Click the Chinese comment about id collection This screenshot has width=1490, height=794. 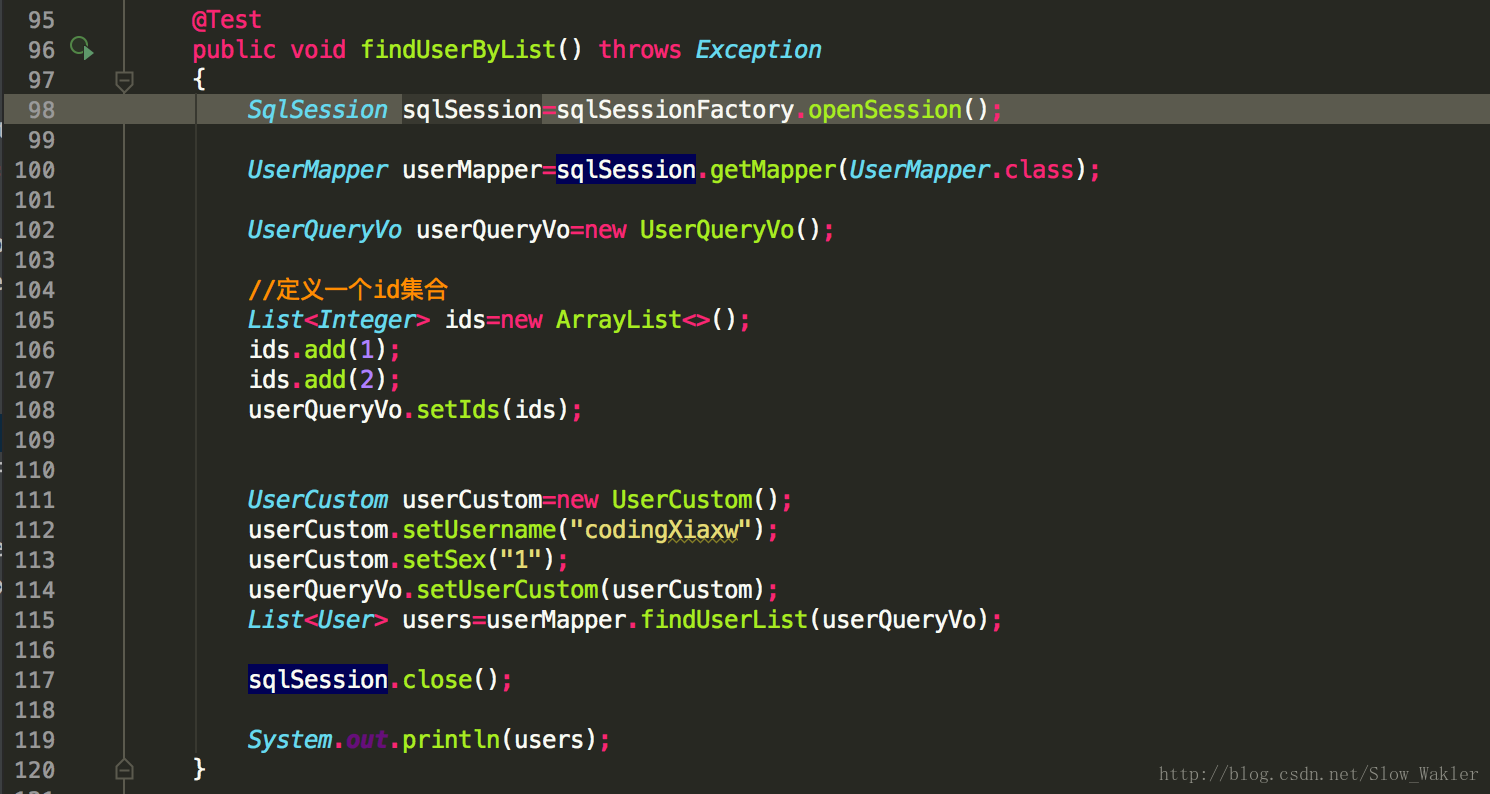(348, 290)
